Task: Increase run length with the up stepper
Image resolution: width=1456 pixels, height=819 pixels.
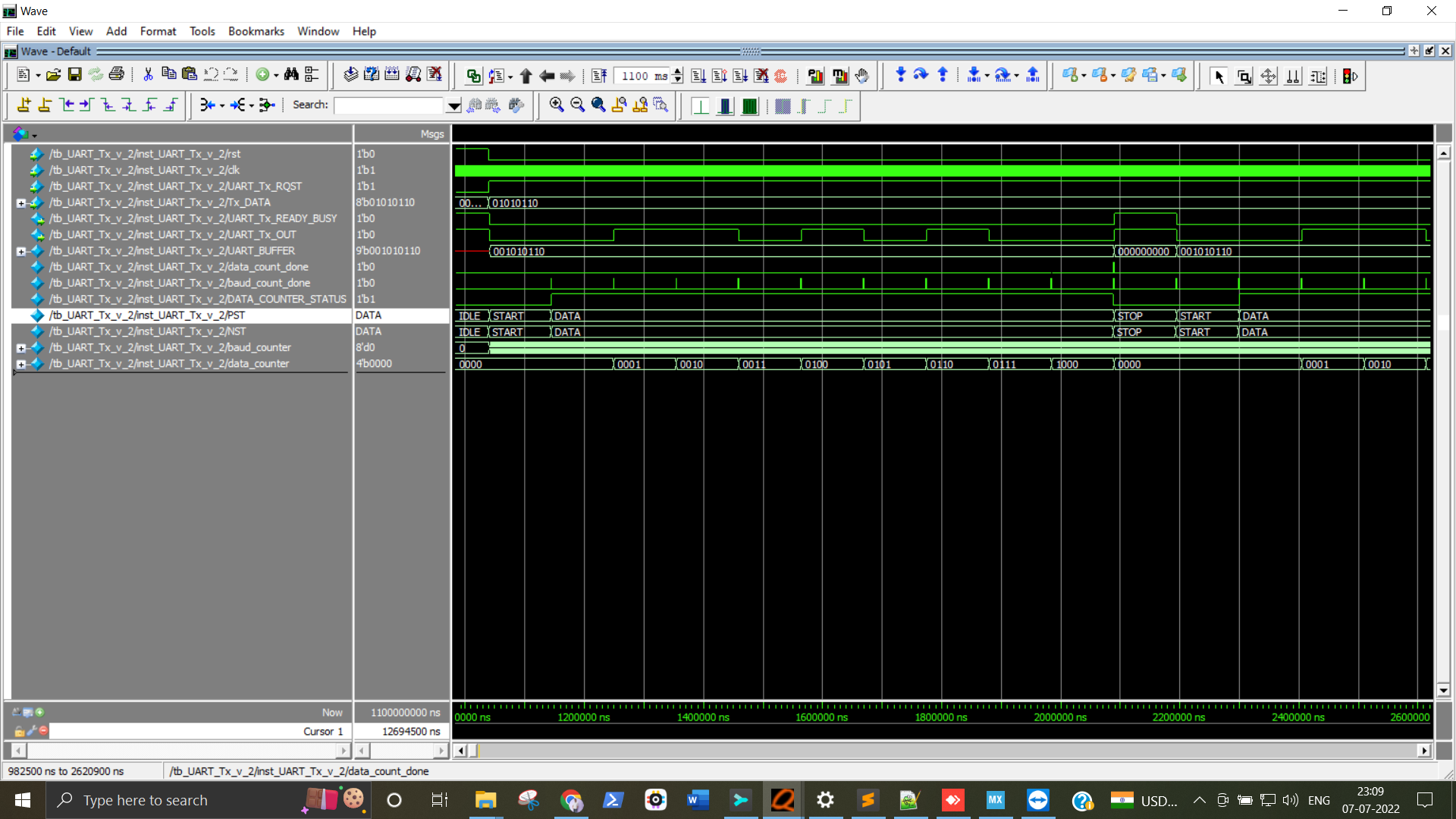Action: click(x=677, y=71)
